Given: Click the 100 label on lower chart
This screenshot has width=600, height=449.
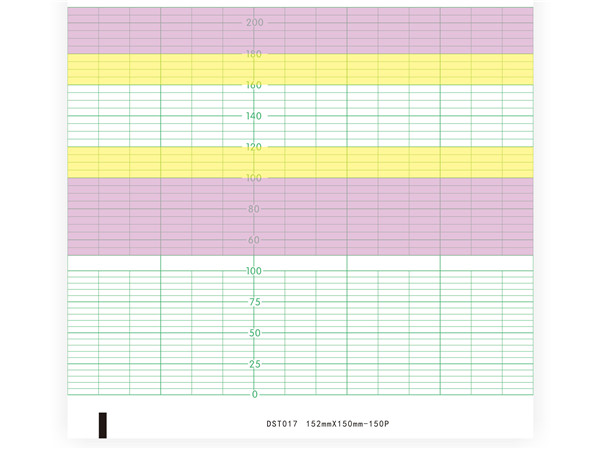Looking at the screenshot, I should (254, 271).
